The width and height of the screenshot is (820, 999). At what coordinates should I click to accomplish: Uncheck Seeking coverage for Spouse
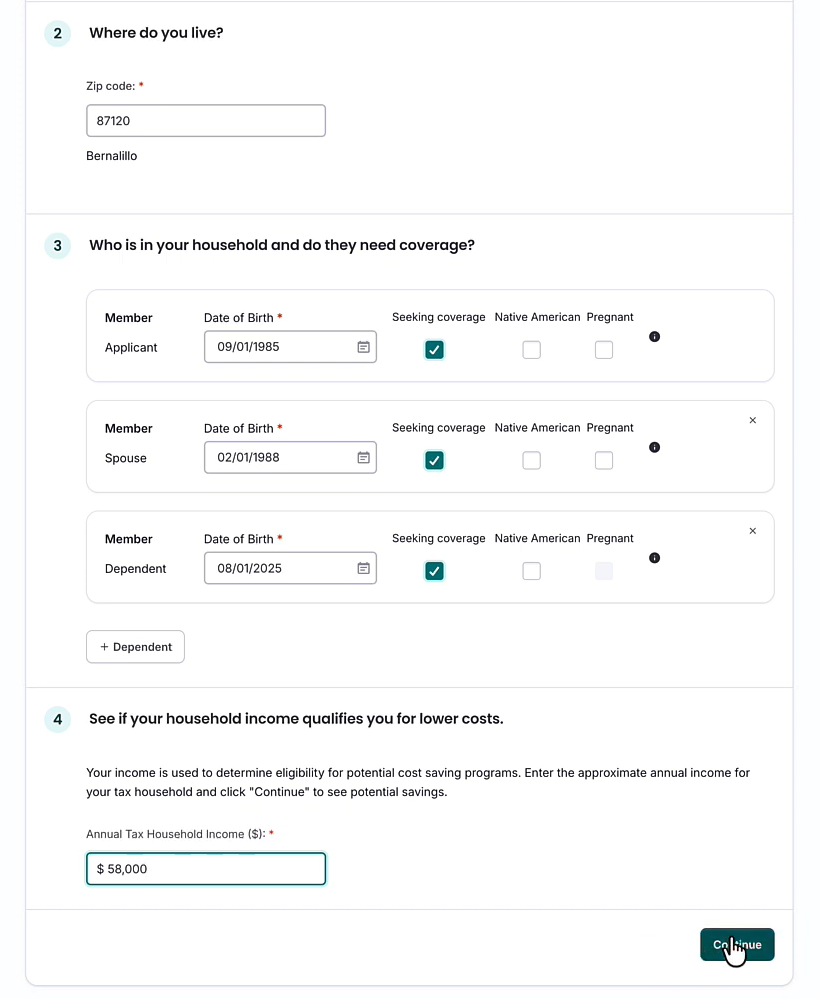pyautogui.click(x=434, y=460)
